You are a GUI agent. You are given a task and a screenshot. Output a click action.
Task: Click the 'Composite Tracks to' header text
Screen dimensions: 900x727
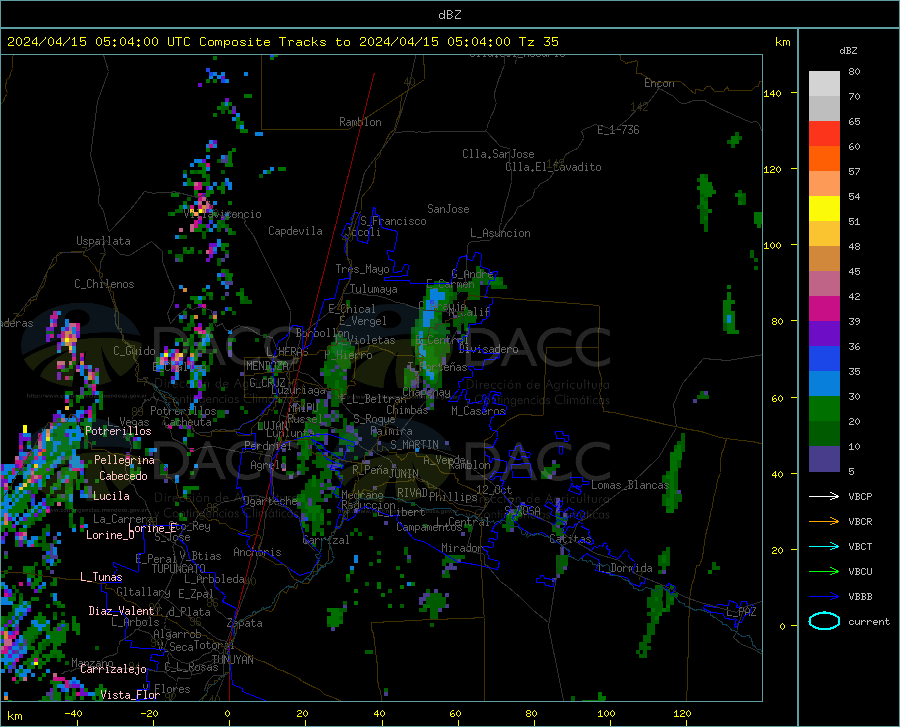point(274,42)
